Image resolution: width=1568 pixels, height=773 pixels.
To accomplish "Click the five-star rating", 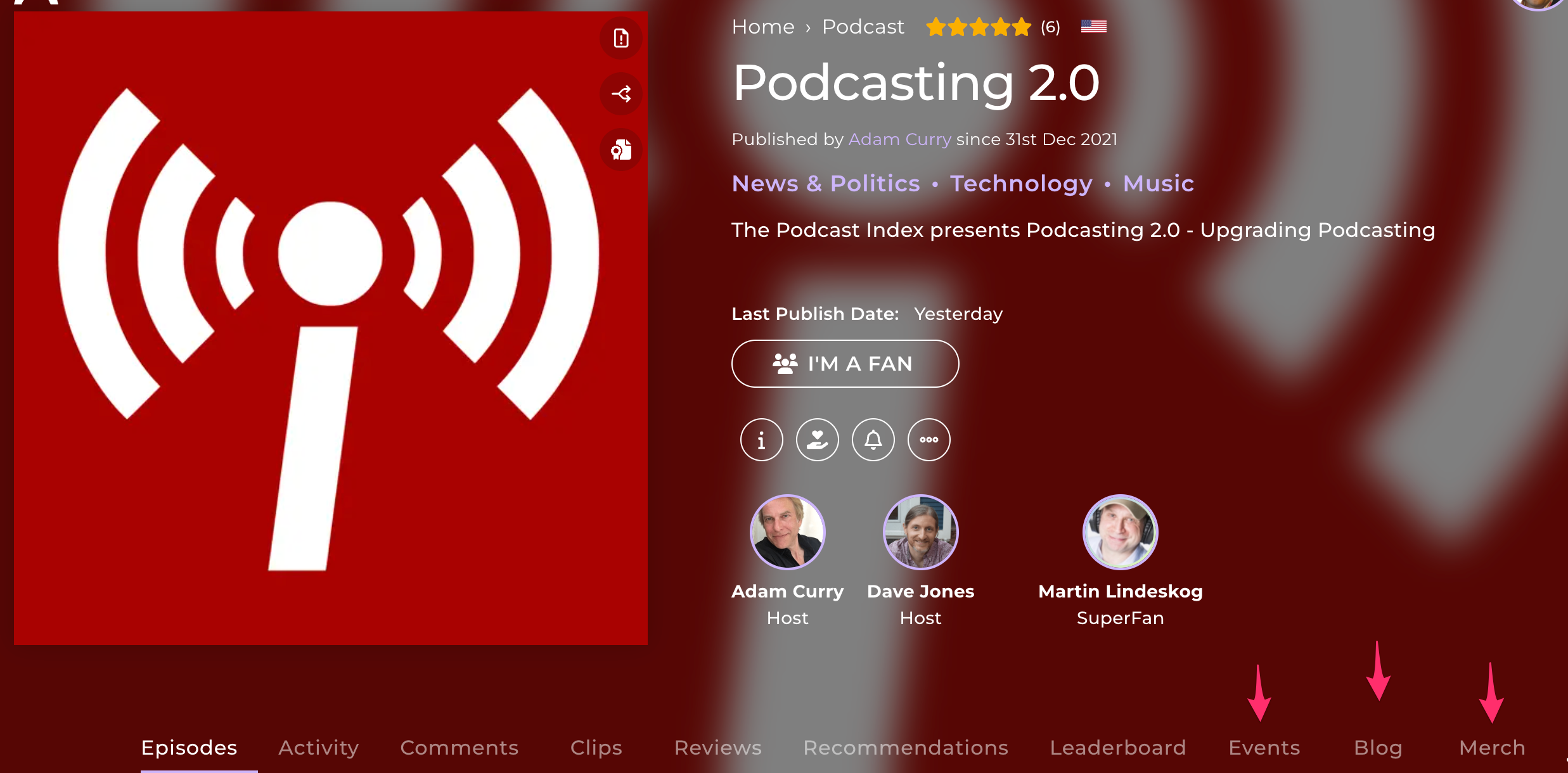I will point(979,27).
